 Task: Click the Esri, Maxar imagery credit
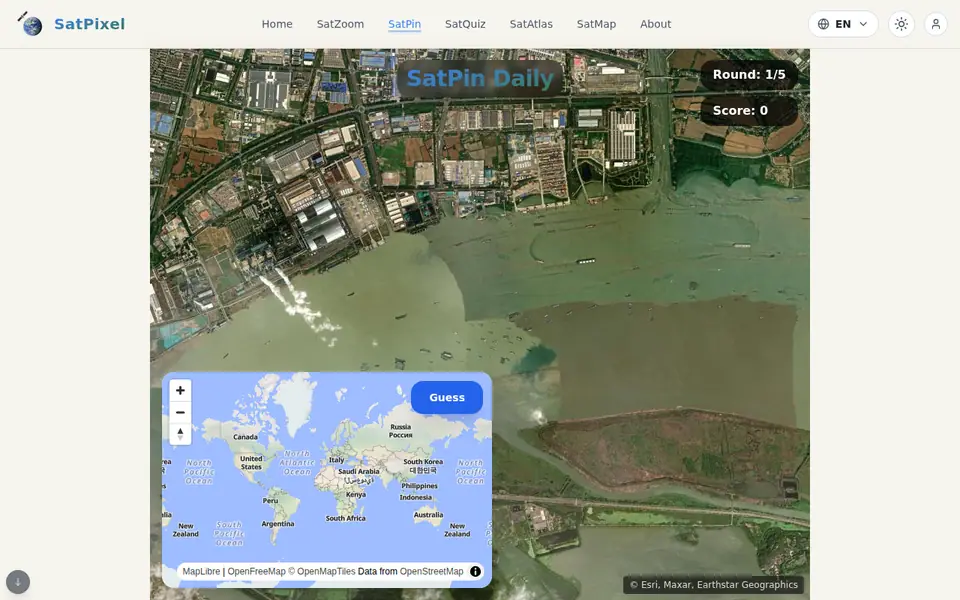pyautogui.click(x=714, y=585)
